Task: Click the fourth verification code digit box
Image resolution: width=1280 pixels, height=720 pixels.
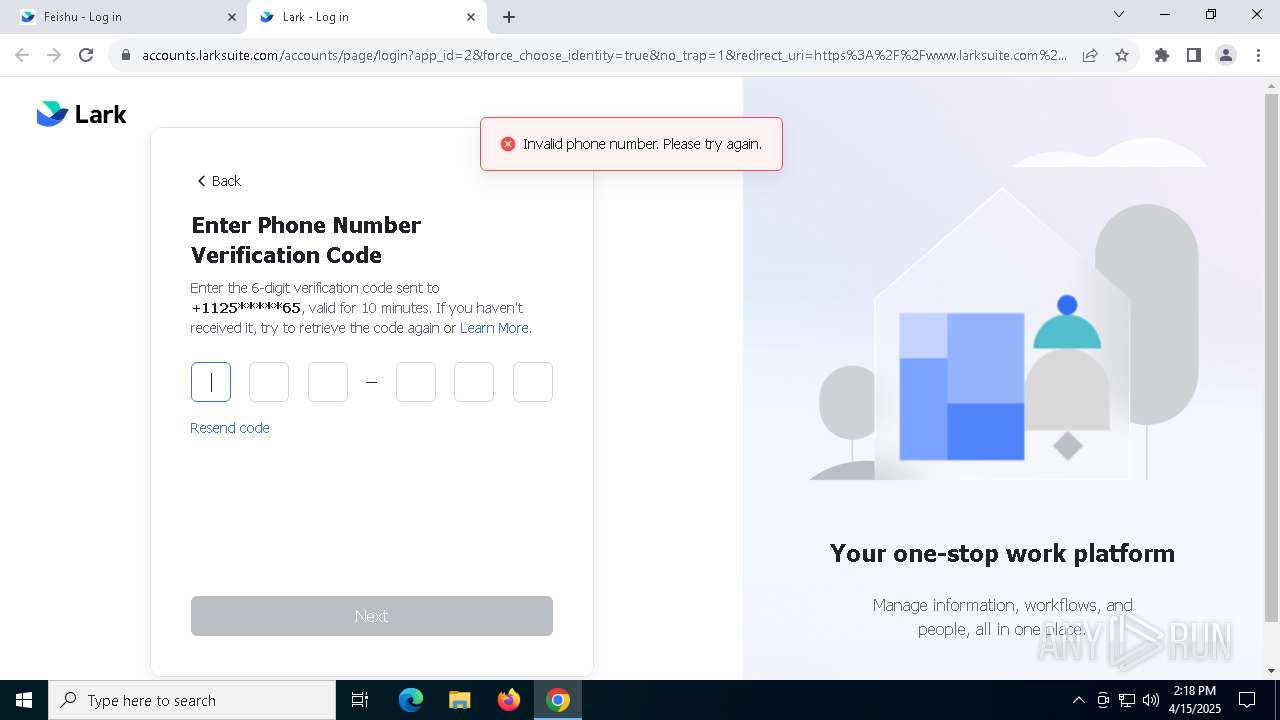Action: [416, 382]
